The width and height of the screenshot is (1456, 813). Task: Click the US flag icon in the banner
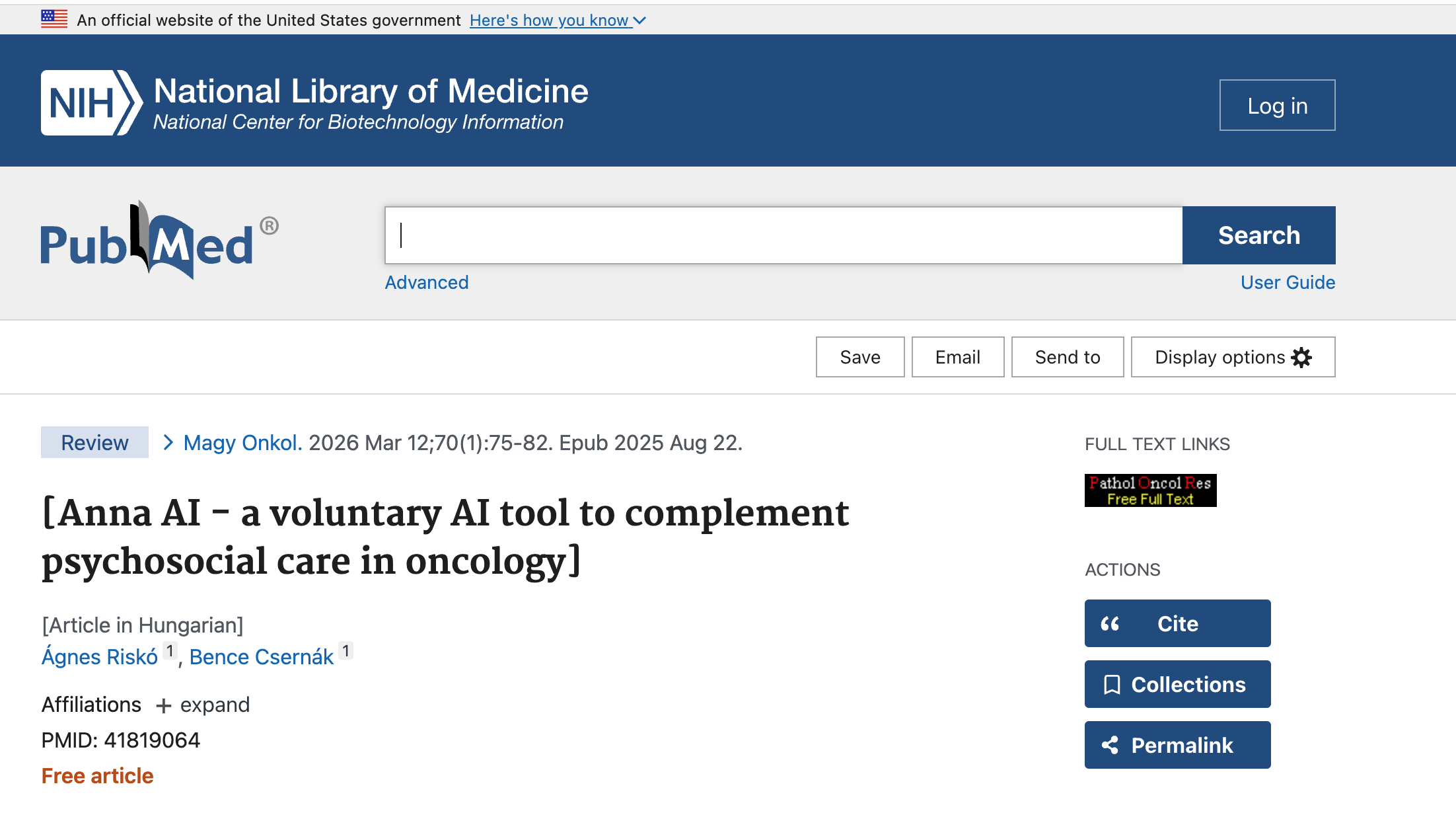click(x=54, y=19)
